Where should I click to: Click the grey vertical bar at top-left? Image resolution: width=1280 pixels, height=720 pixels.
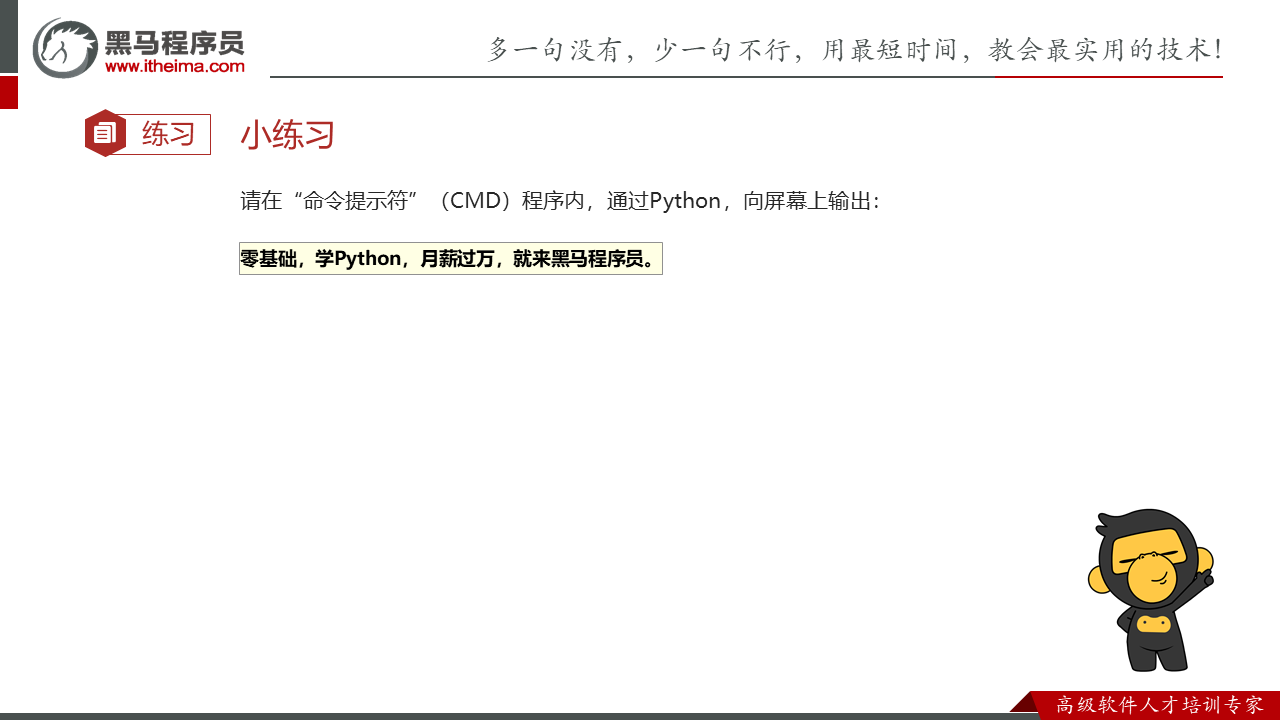8,36
